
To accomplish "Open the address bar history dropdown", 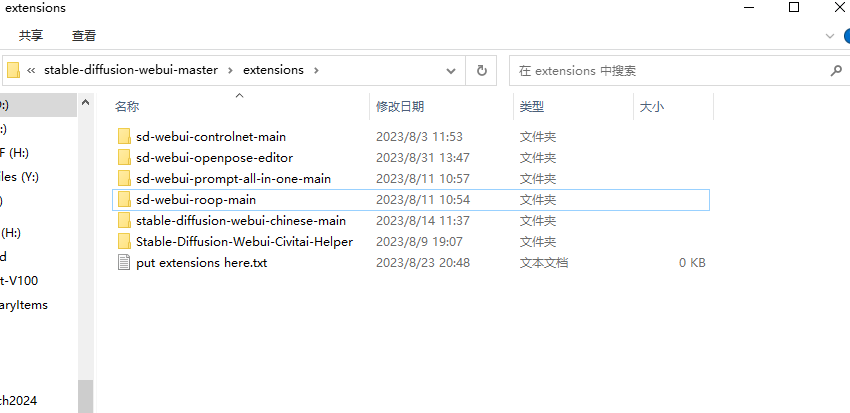I will [450, 70].
